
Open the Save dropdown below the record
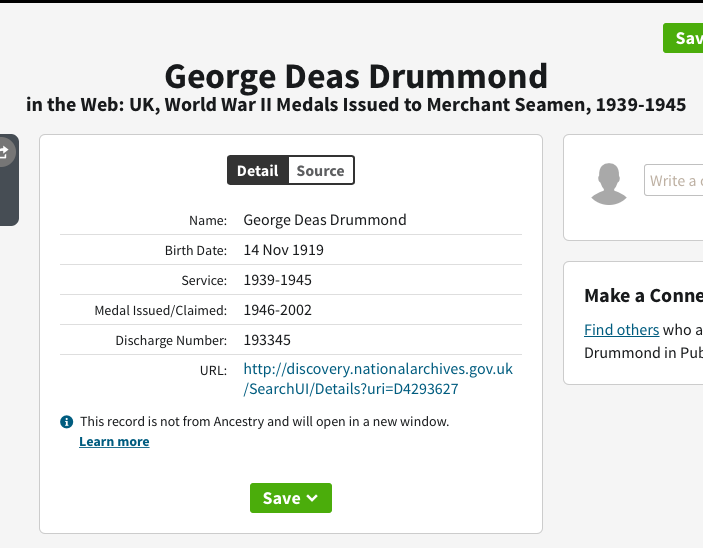click(x=290, y=498)
